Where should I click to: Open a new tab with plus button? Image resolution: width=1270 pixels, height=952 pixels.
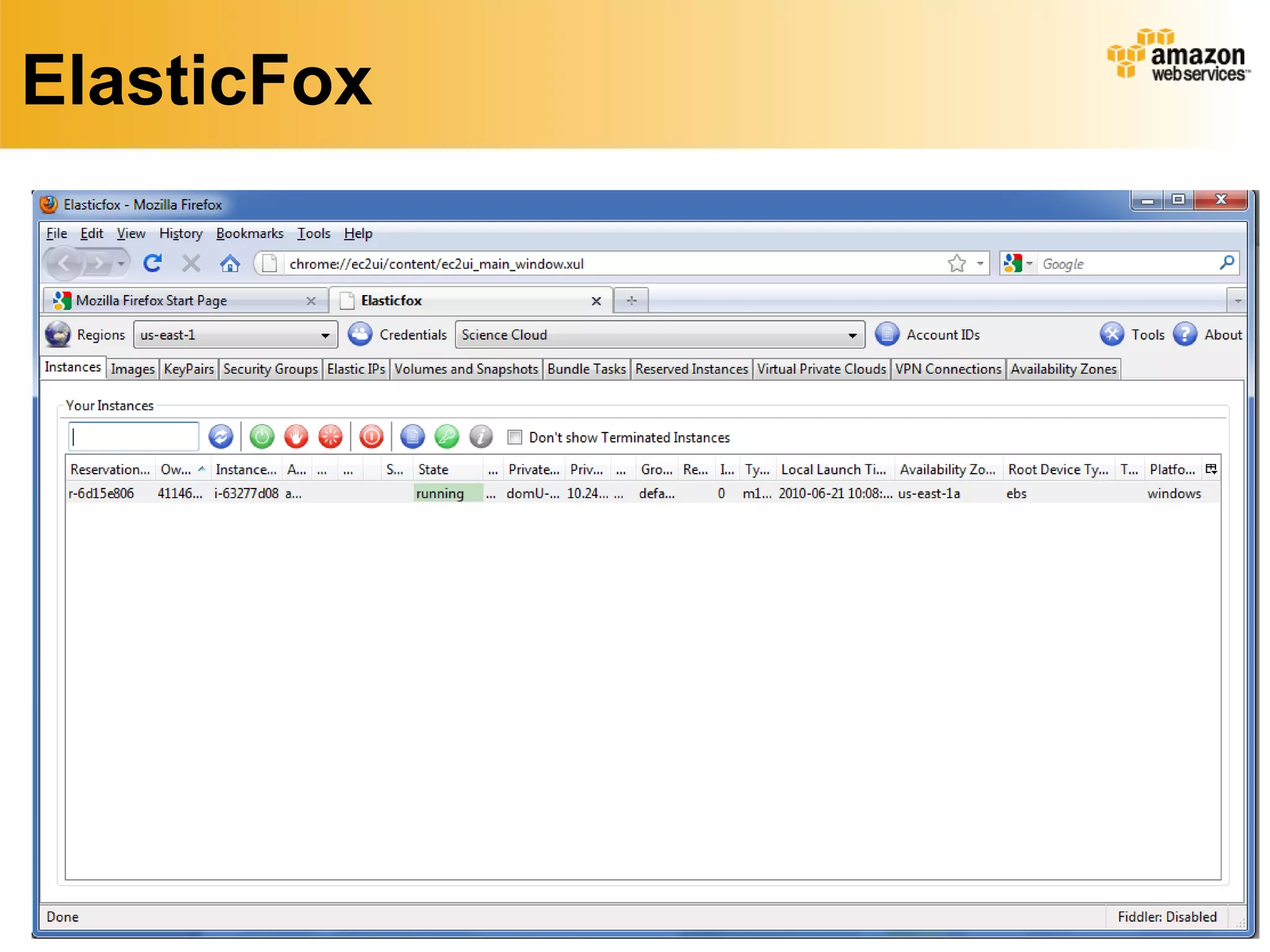coord(631,301)
